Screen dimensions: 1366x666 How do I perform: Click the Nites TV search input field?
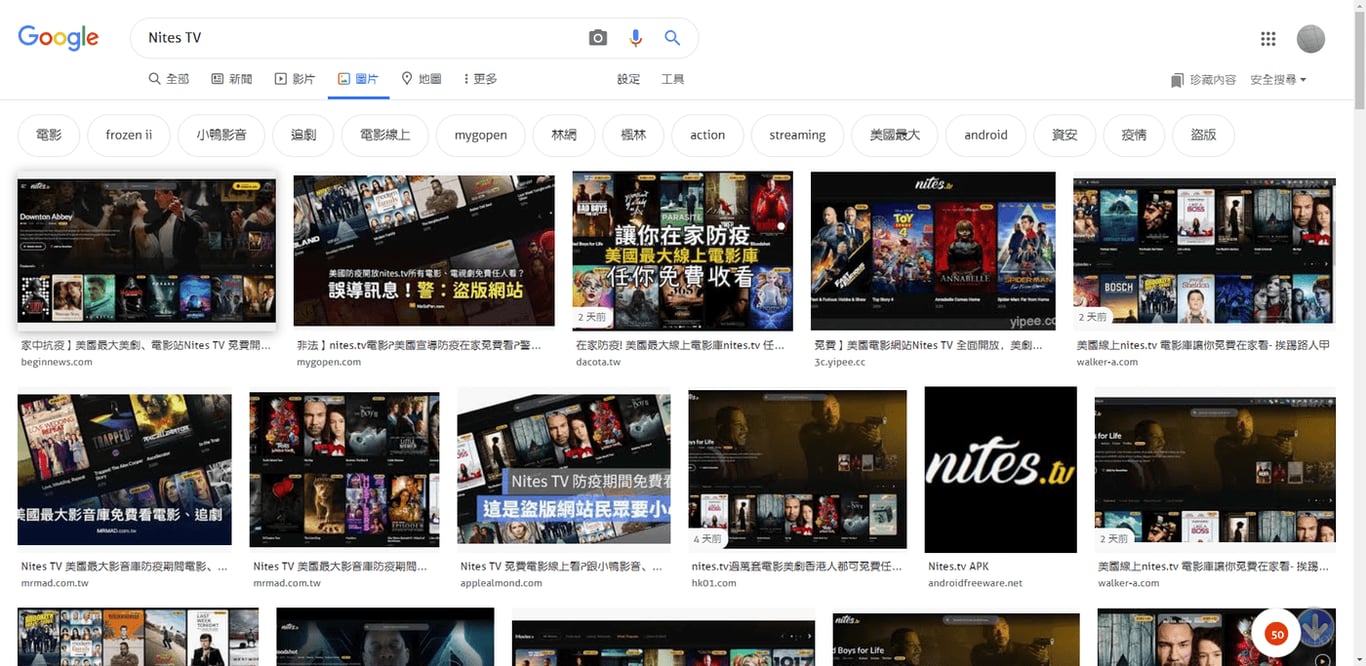360,38
